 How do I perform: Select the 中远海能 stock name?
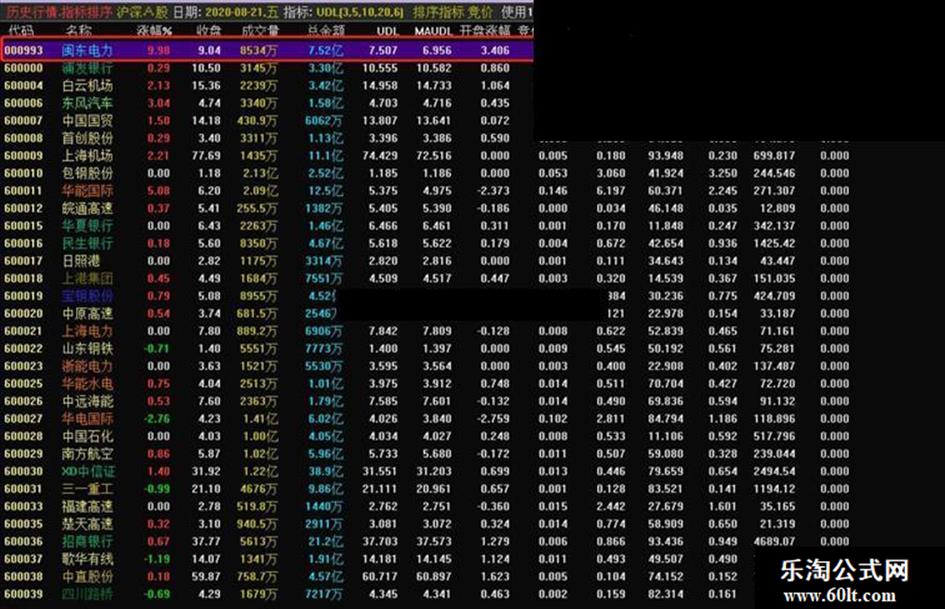pos(87,401)
